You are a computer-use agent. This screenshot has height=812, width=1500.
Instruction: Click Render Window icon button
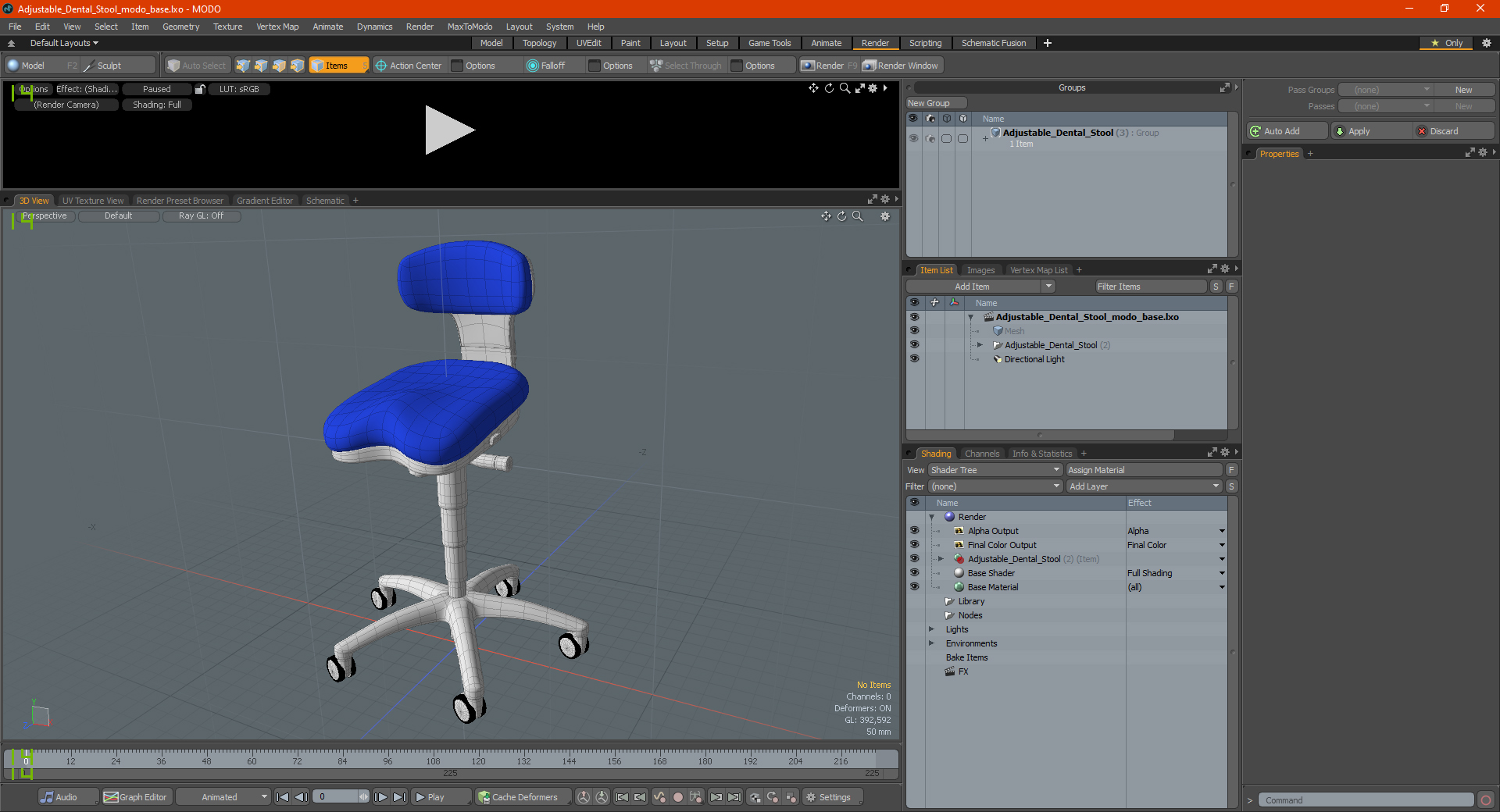[902, 66]
